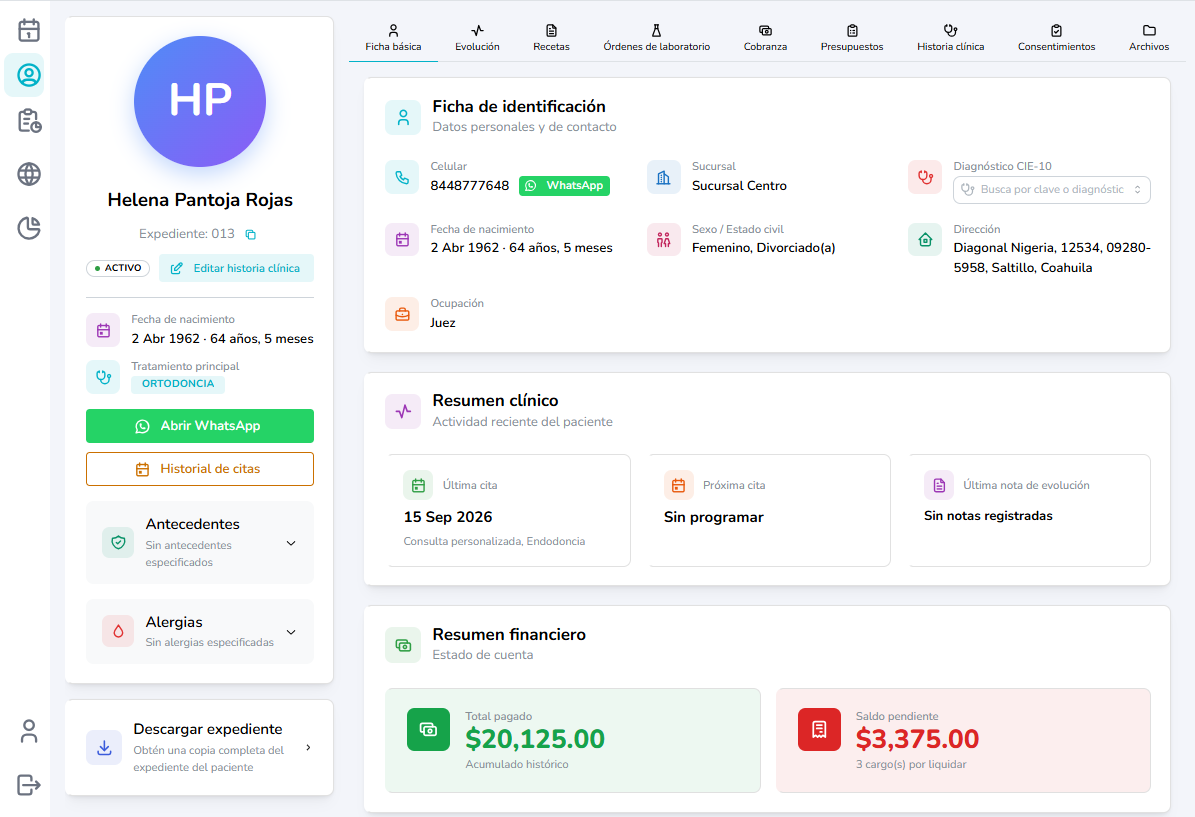
Task: Click the ORTODONCIA treatment tag
Action: (178, 384)
